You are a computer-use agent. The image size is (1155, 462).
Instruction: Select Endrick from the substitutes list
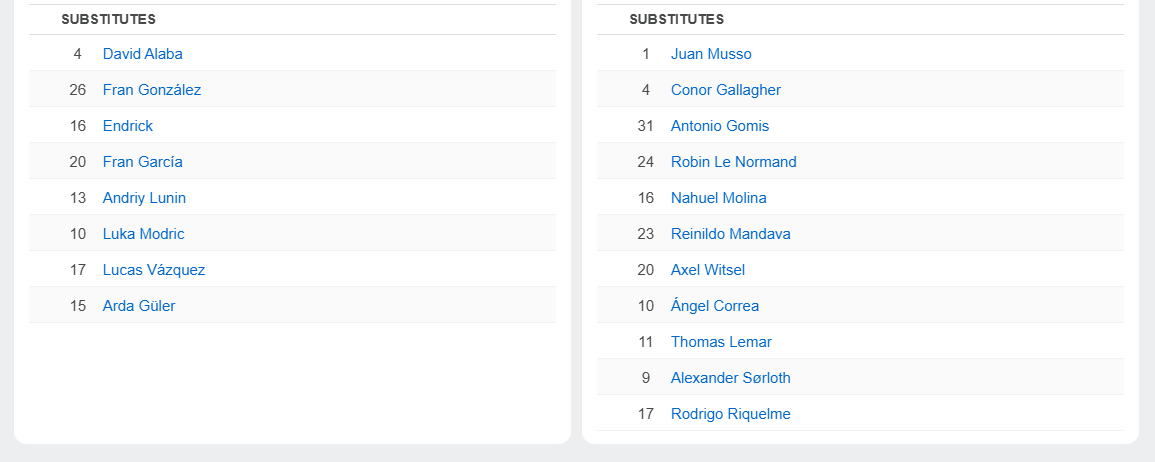127,126
